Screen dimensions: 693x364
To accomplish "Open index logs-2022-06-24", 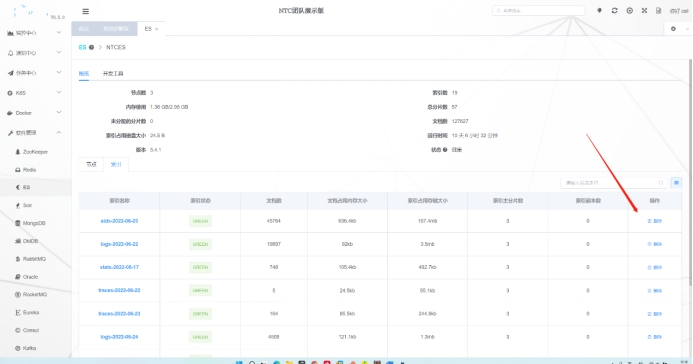I will 119,337.
